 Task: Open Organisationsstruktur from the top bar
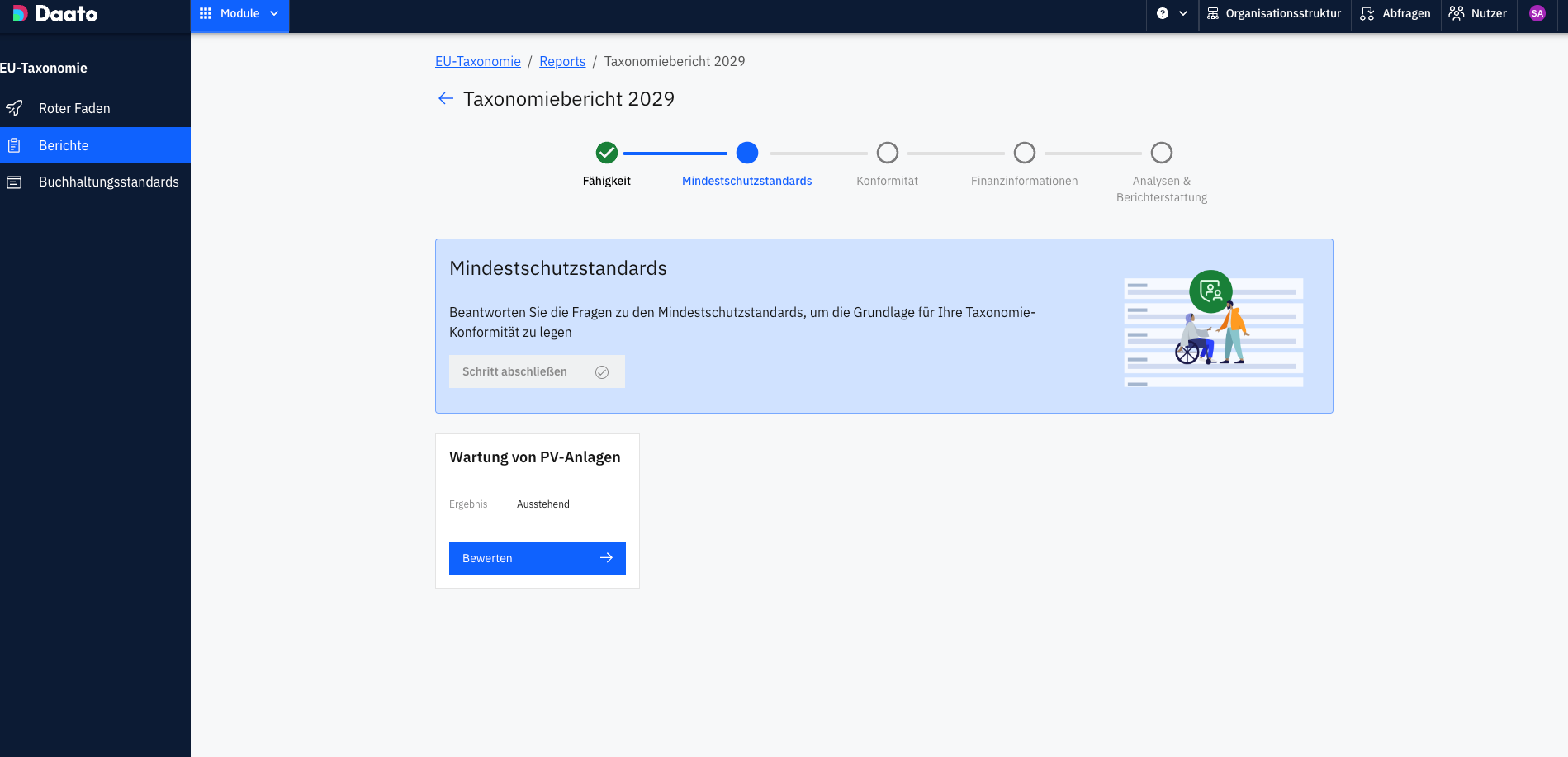pyautogui.click(x=1274, y=13)
